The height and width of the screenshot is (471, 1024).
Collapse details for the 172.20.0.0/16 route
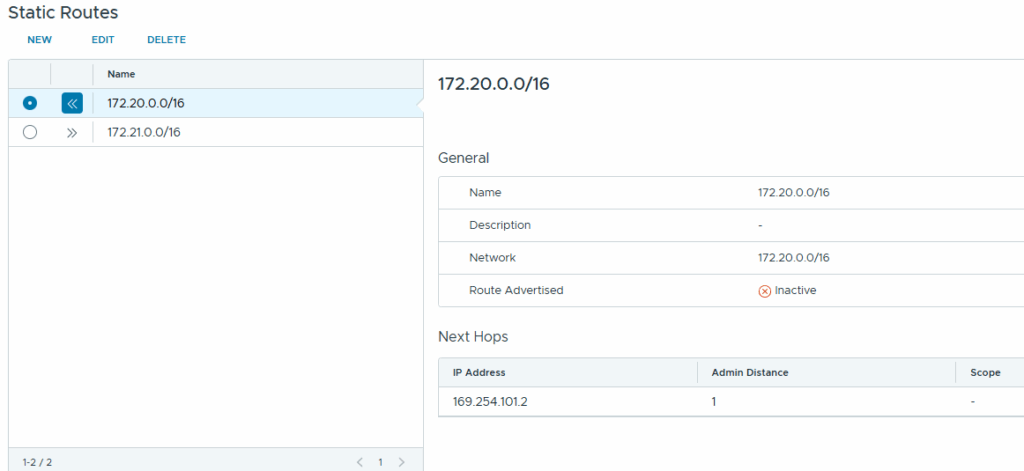click(72, 103)
